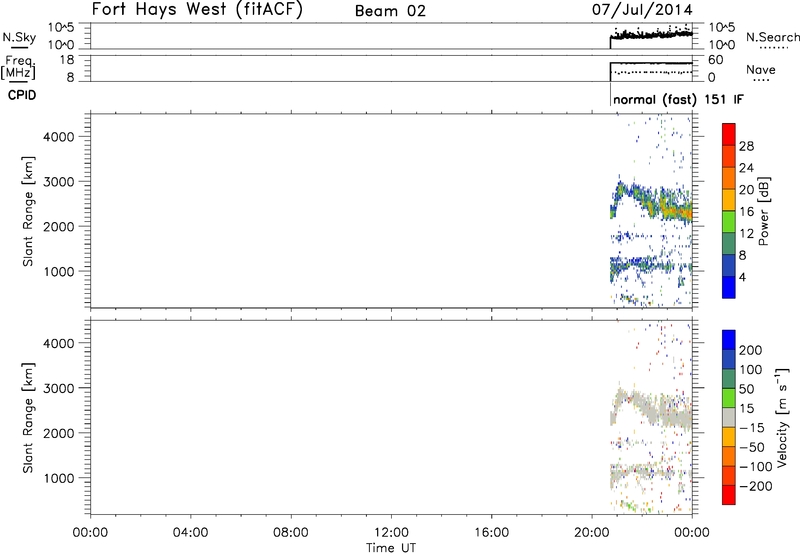800x554 pixels.
Task: Click the 60 tick on Nave axis
Action: pyautogui.click(x=715, y=60)
